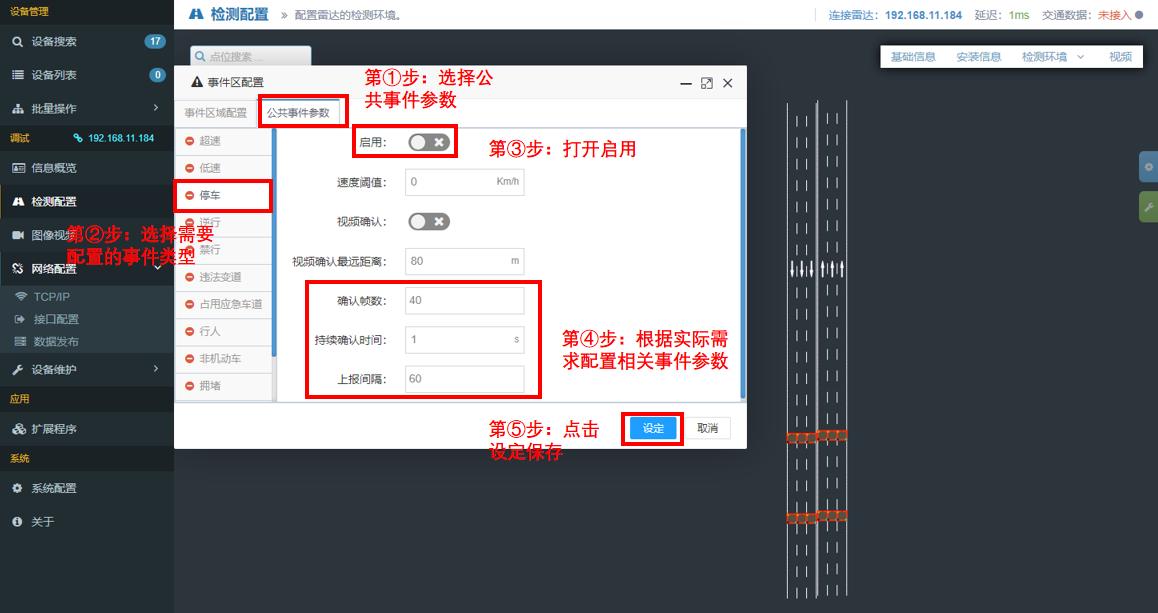Image resolution: width=1158 pixels, height=613 pixels.
Task: Open 系统配置 system settings gear icon
Action: pos(15,488)
